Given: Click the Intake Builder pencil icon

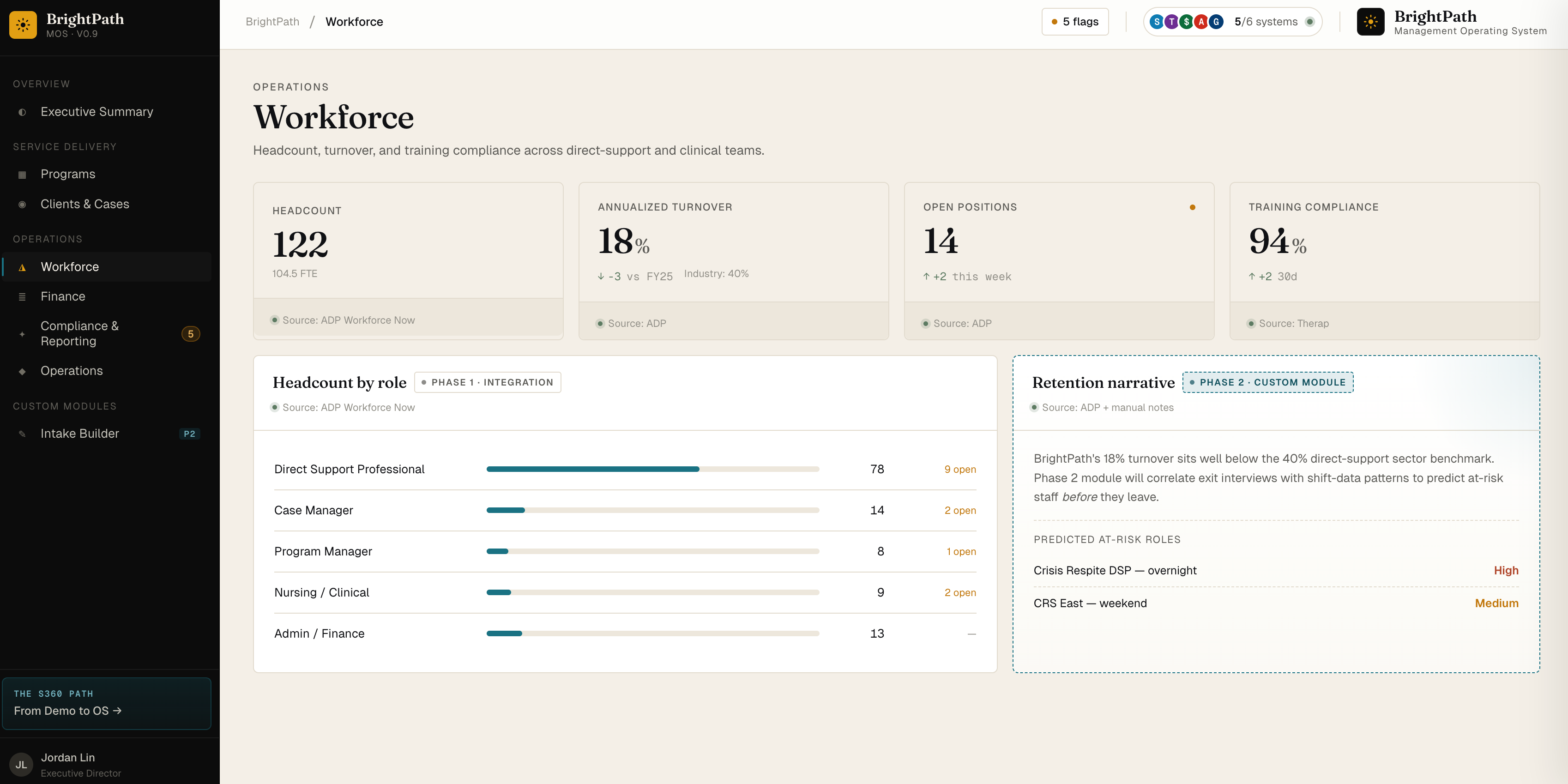Looking at the screenshot, I should (x=22, y=434).
